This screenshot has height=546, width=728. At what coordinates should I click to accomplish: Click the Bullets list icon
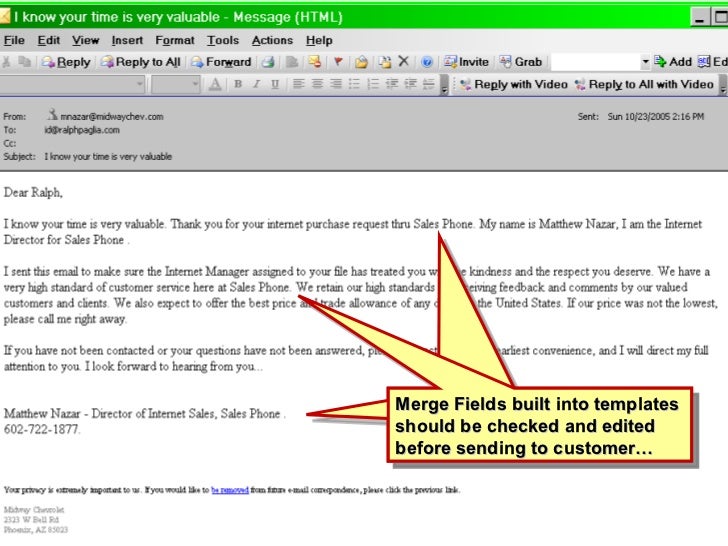(x=354, y=84)
